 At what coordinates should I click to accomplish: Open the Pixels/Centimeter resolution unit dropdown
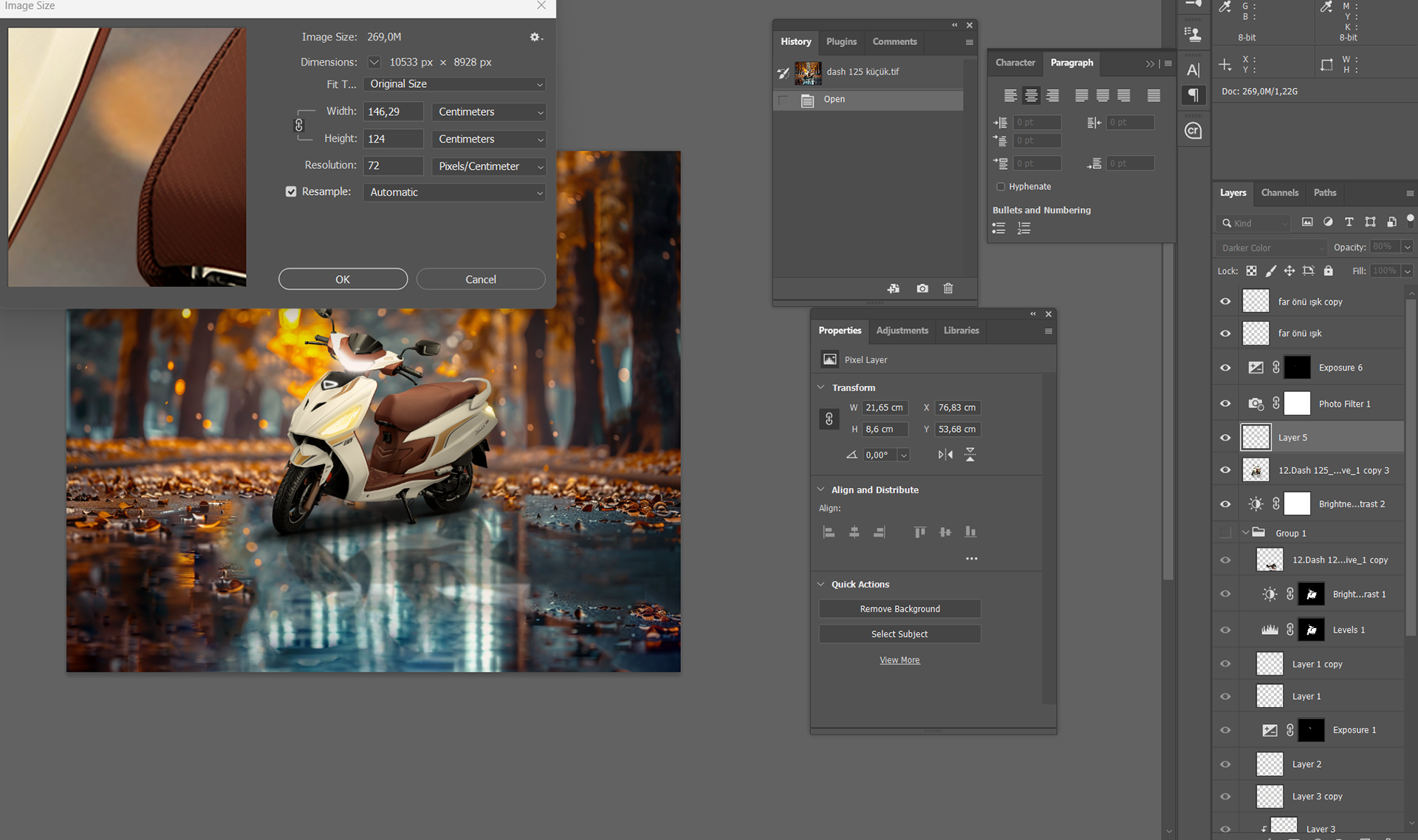click(x=489, y=167)
